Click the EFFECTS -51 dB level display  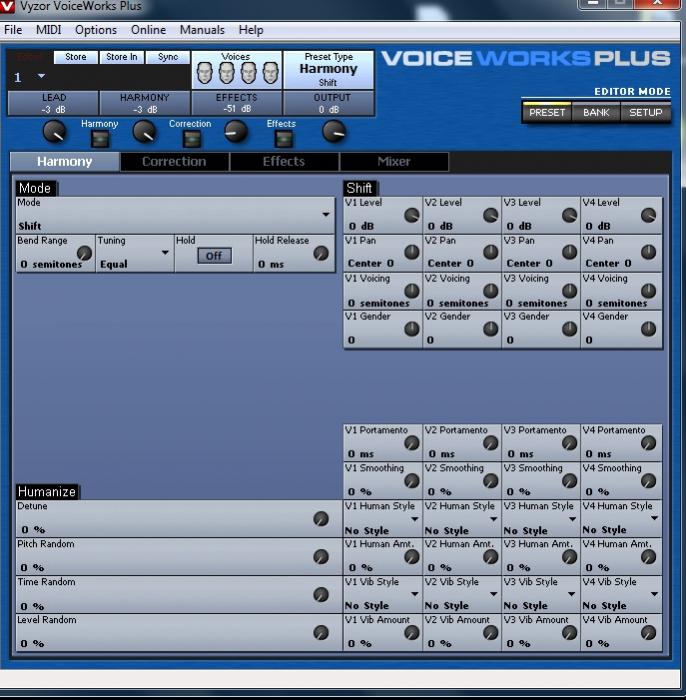point(237,103)
